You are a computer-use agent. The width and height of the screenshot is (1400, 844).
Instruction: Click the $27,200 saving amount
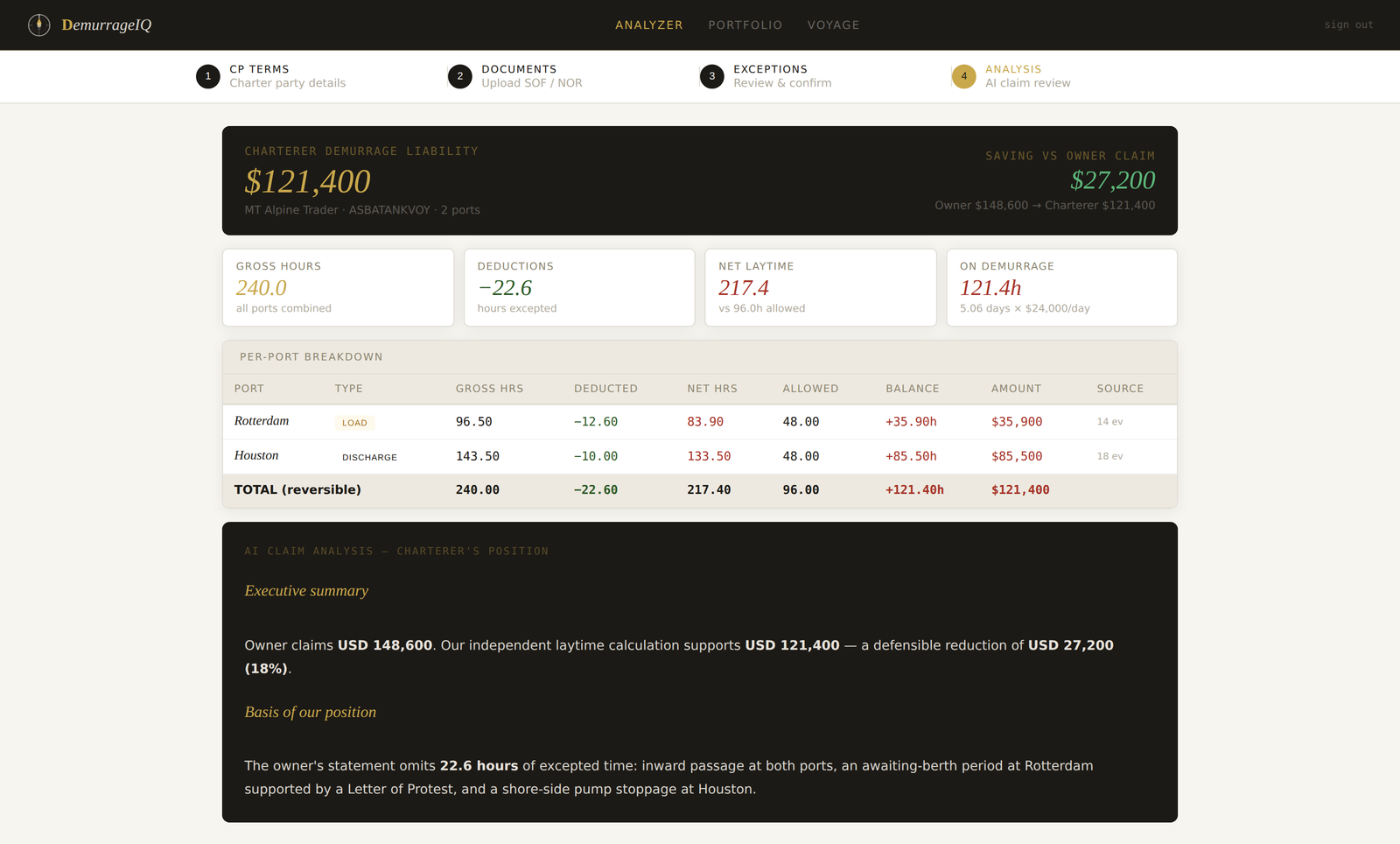point(1112,180)
